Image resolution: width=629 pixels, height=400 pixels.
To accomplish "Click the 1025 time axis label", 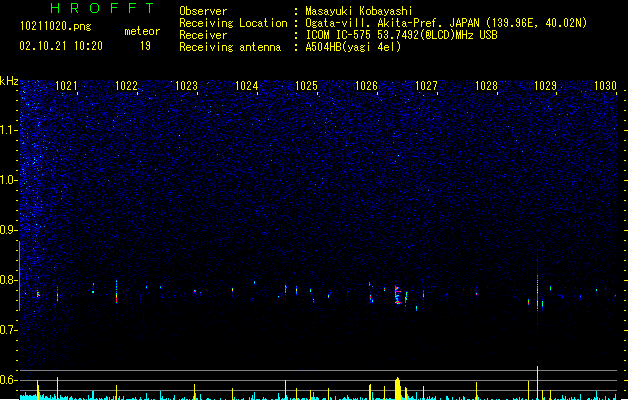I will pos(306,86).
